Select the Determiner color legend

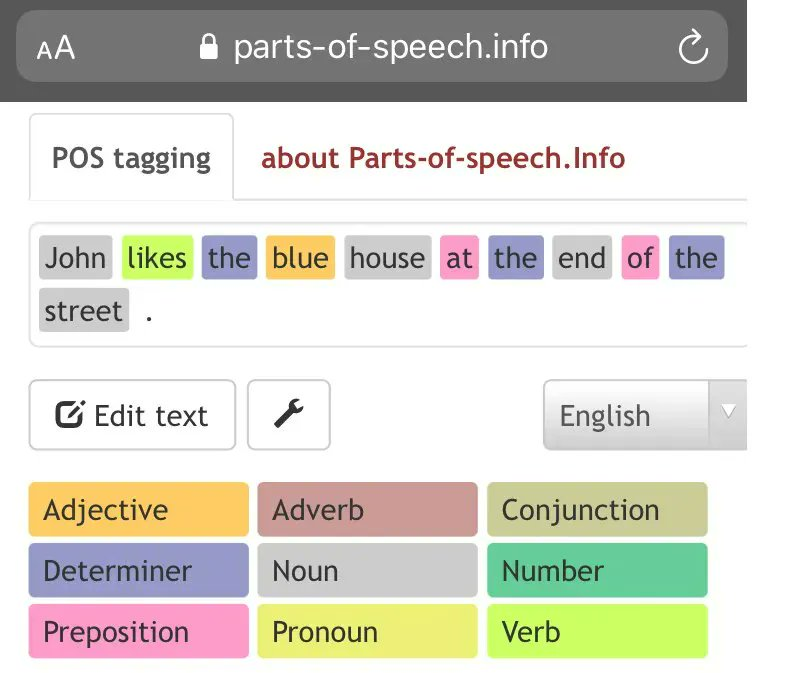[137, 571]
